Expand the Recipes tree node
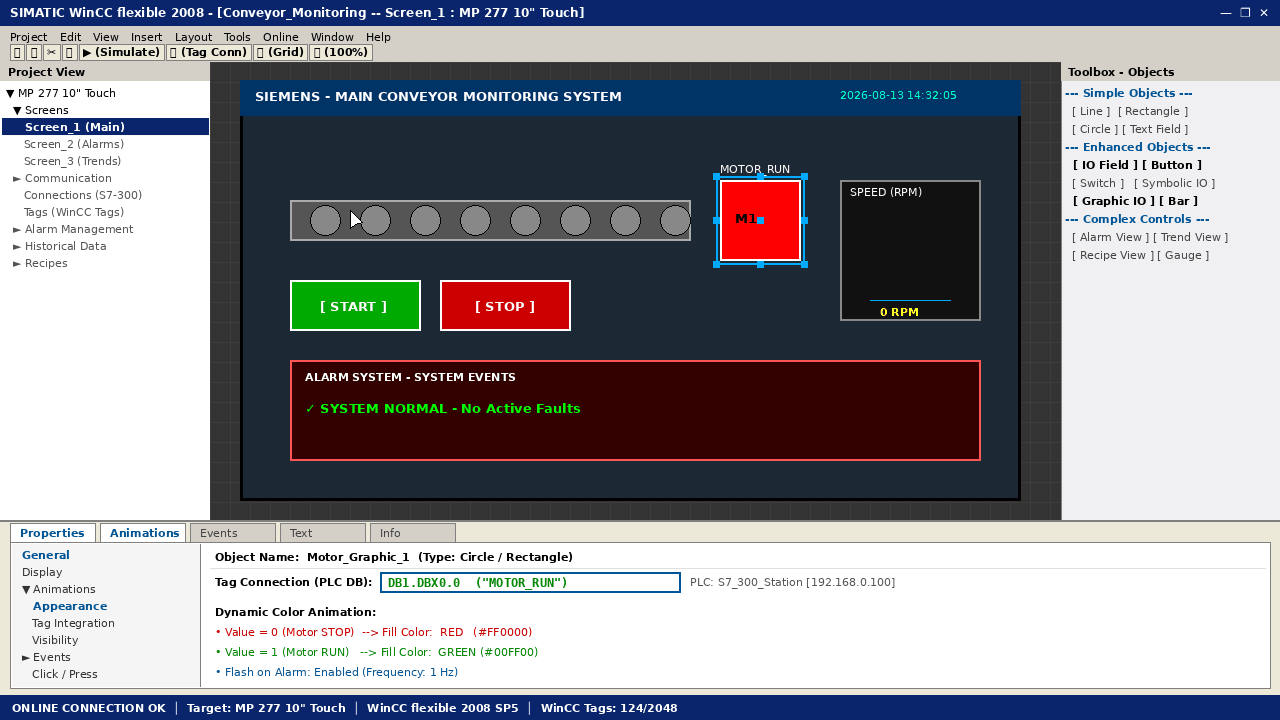Viewport: 1280px width, 720px height. click(17, 263)
